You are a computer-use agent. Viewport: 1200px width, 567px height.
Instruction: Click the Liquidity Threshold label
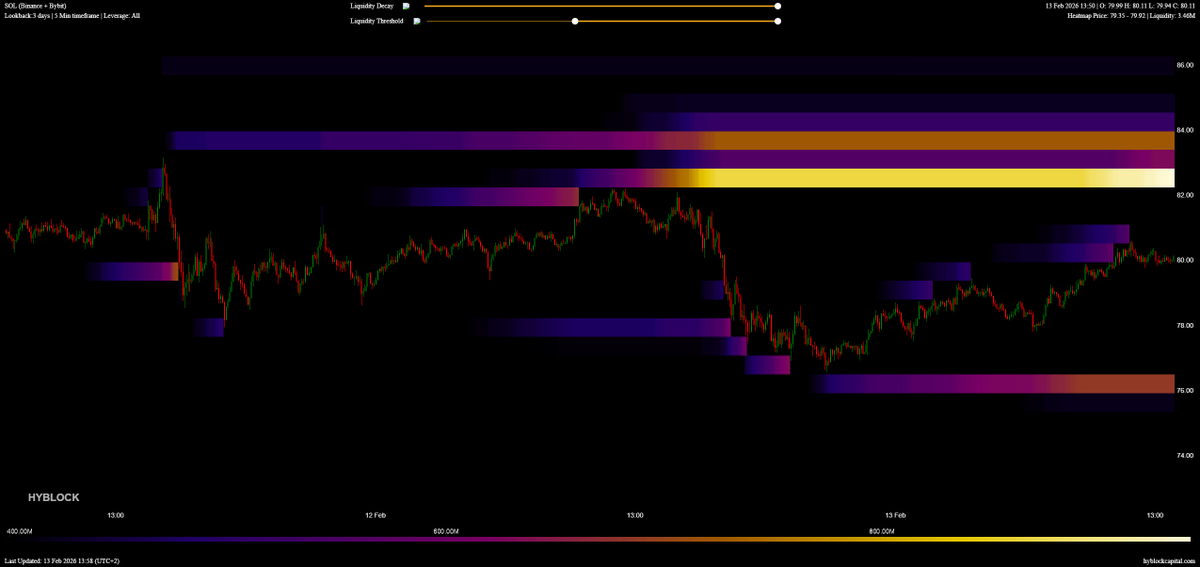[x=377, y=20]
